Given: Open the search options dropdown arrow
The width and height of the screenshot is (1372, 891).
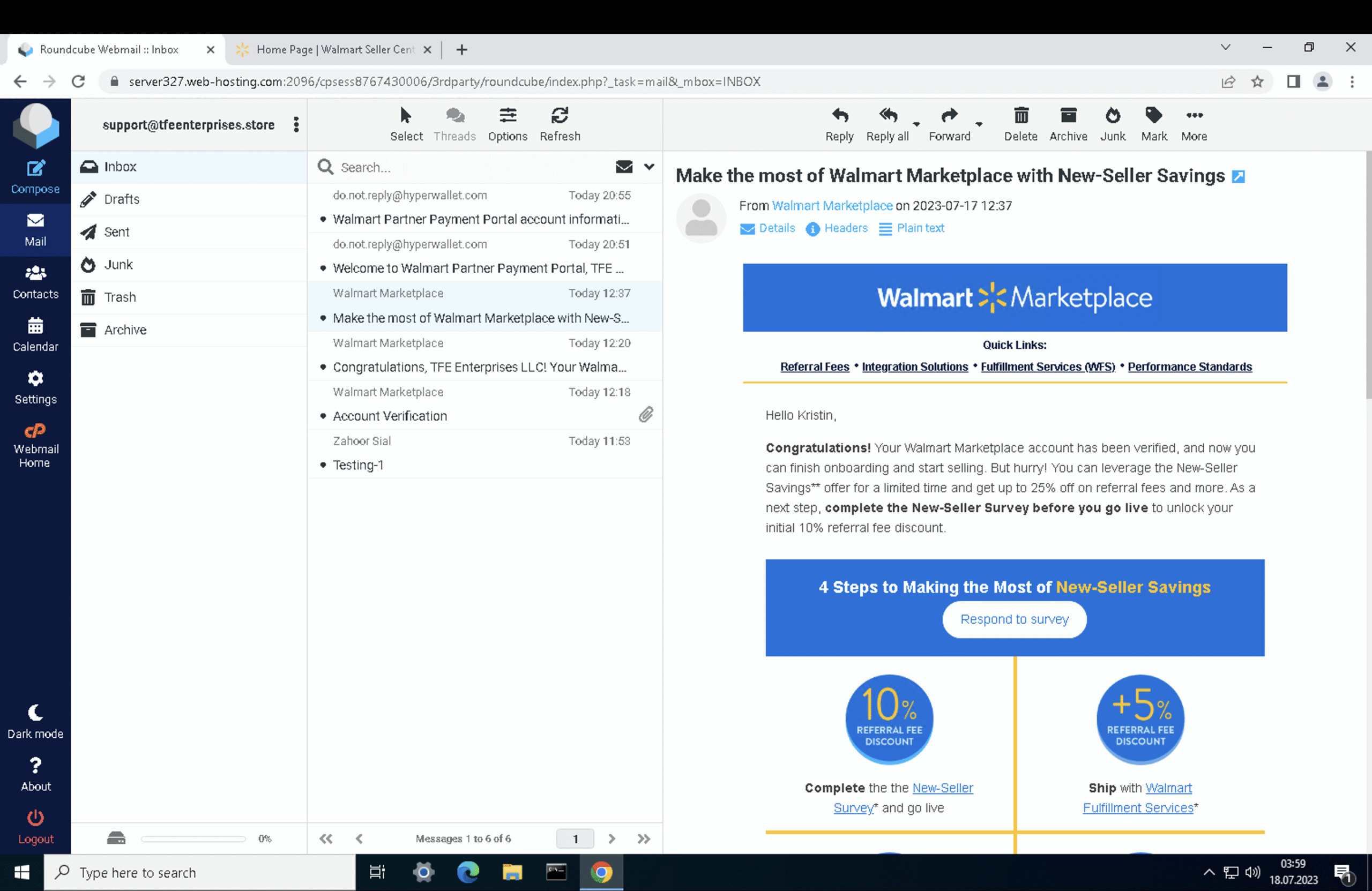Looking at the screenshot, I should 649,167.
